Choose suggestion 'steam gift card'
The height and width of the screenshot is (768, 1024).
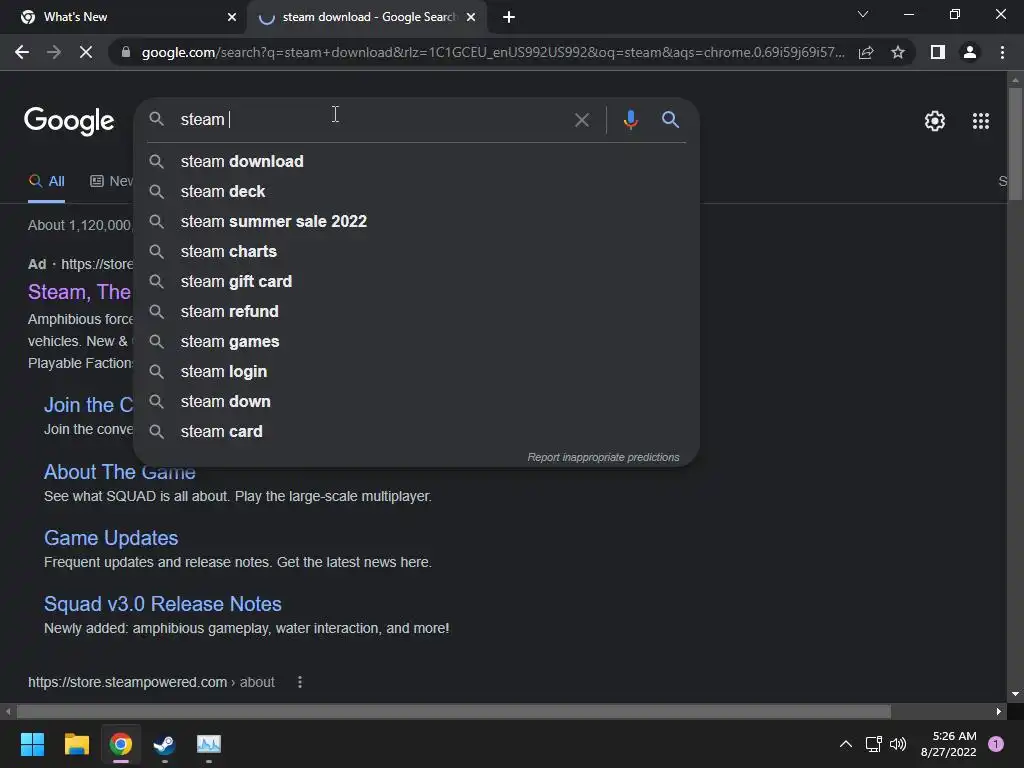(x=417, y=281)
